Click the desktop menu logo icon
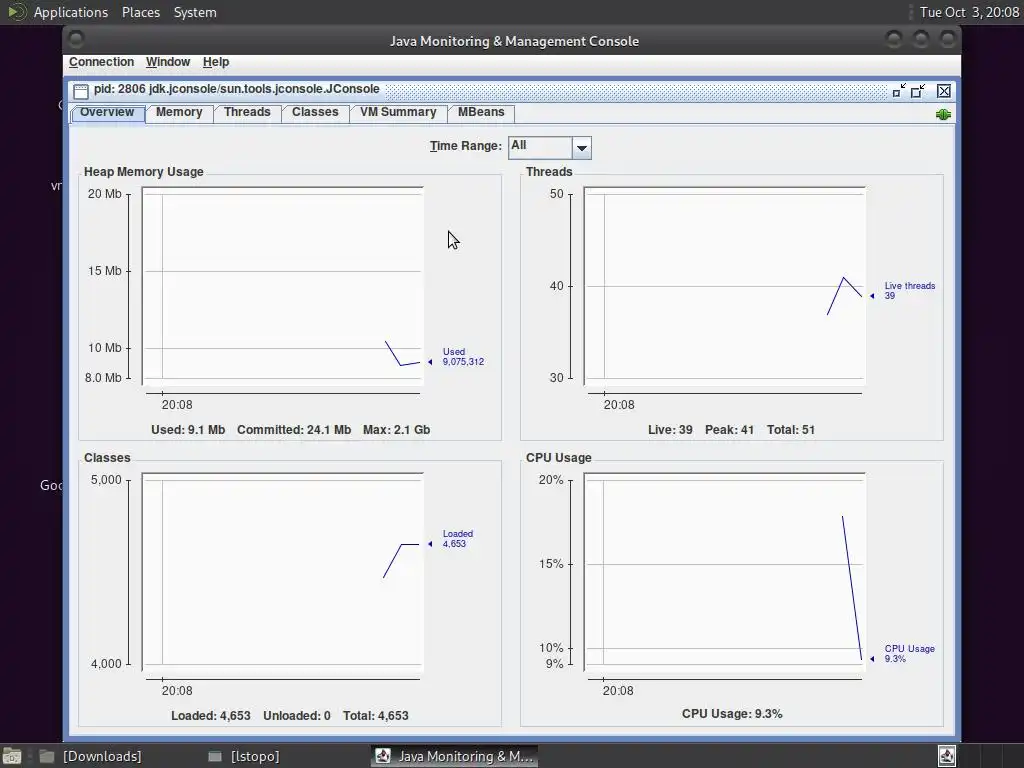This screenshot has width=1024, height=768. coord(16,12)
